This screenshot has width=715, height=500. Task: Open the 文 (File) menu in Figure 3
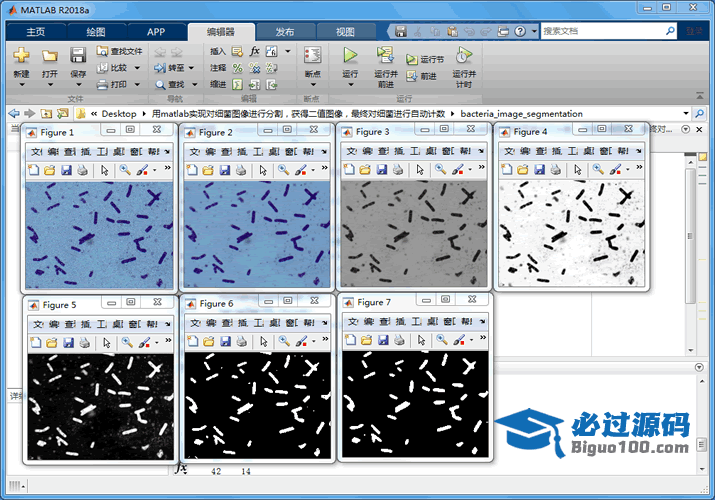tap(351, 151)
